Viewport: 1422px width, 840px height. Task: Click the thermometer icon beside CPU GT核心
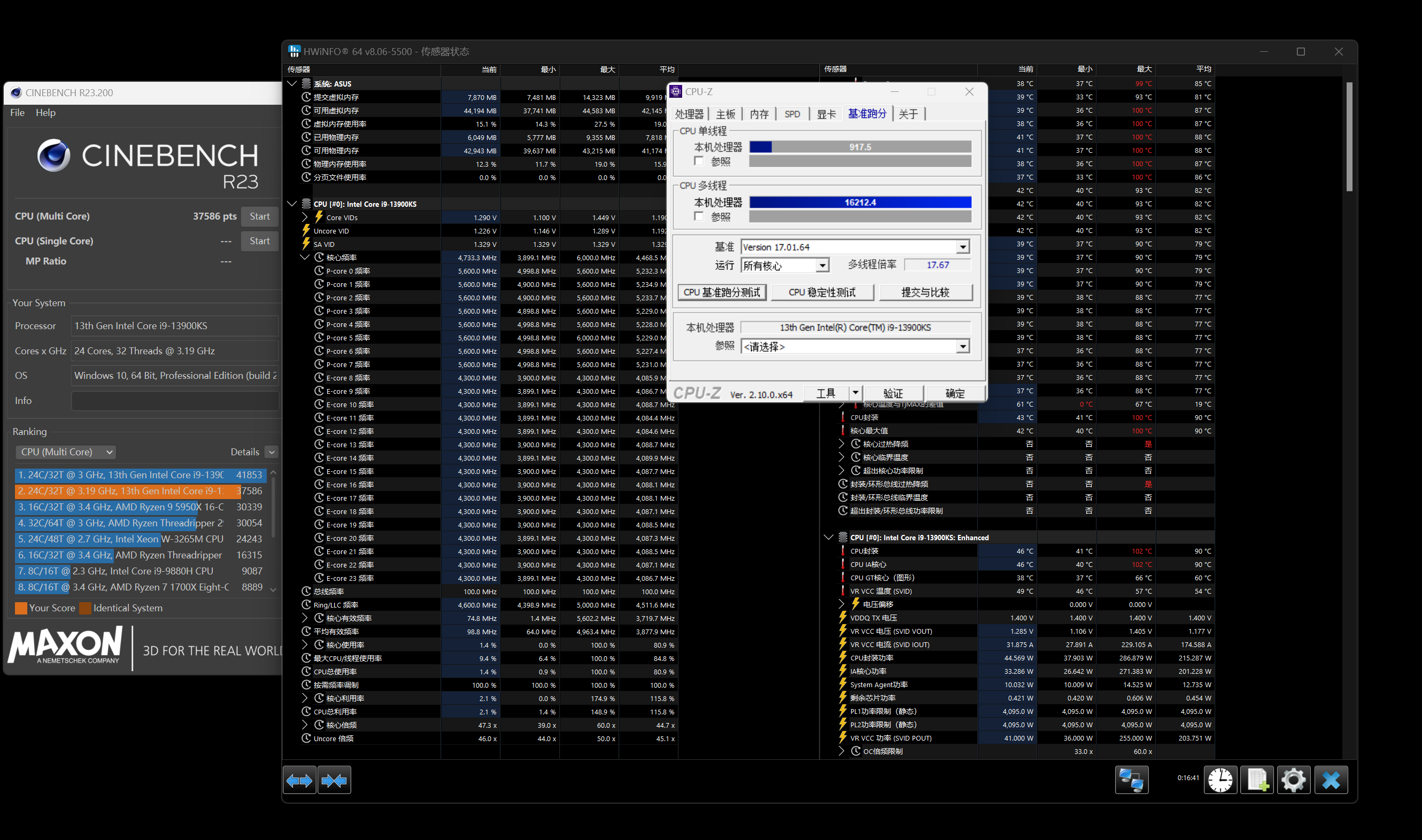(843, 578)
